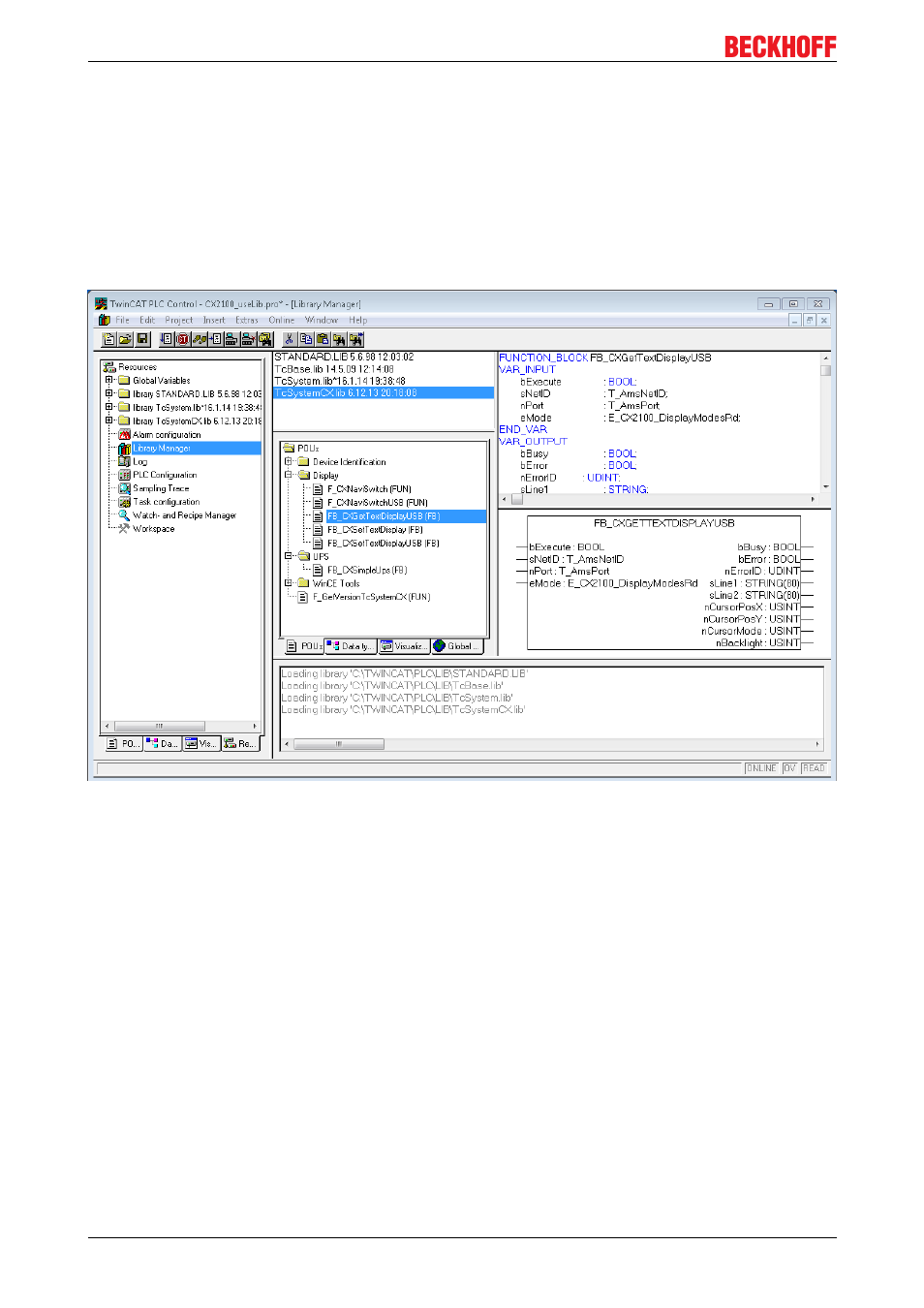Open the Insert menu

[x=214, y=321]
